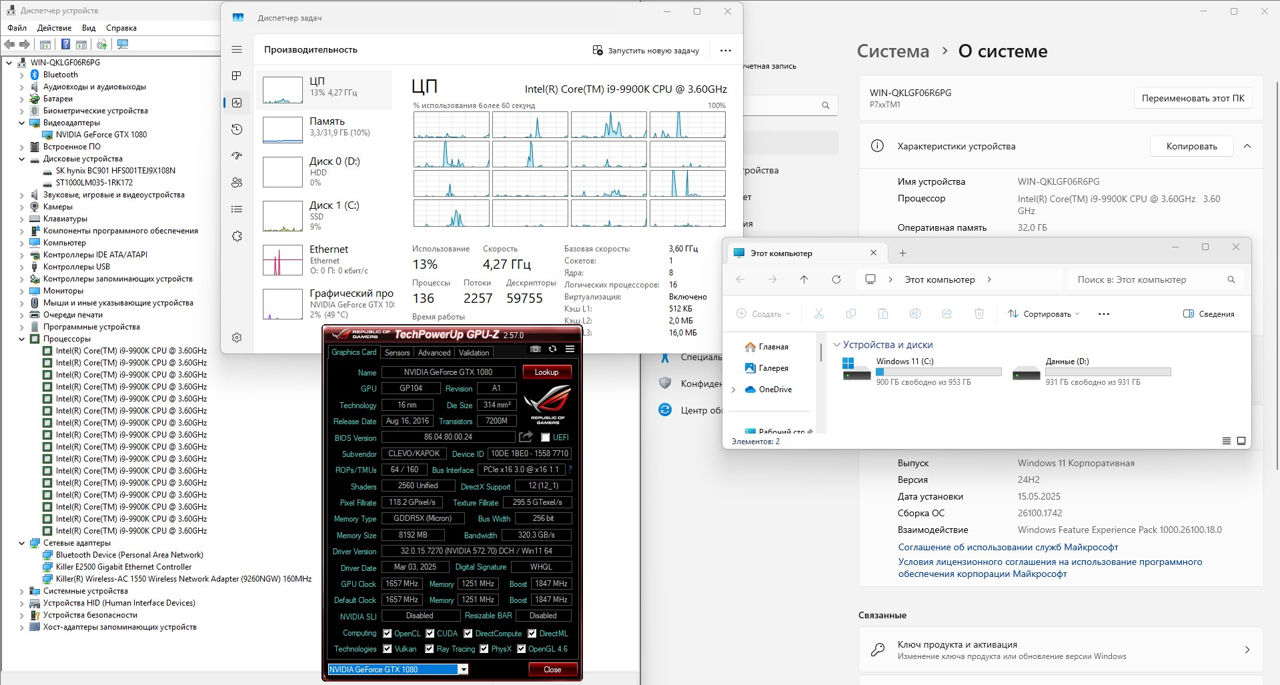Screen dimensions: 1280x685
Task: Click the Explorer refresh icon
Action: [x=836, y=280]
